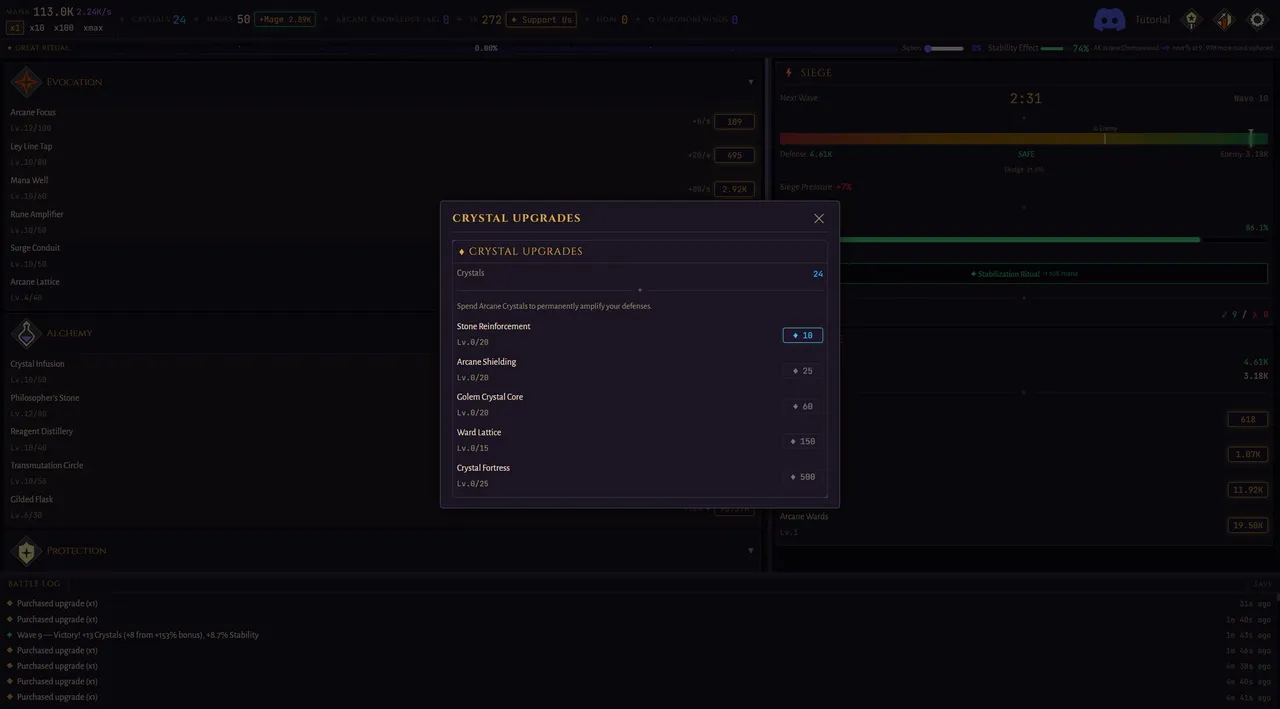Click the 1.07K cost button in Siege
Screen dimensions: 1280x709
[x=1248, y=454]
